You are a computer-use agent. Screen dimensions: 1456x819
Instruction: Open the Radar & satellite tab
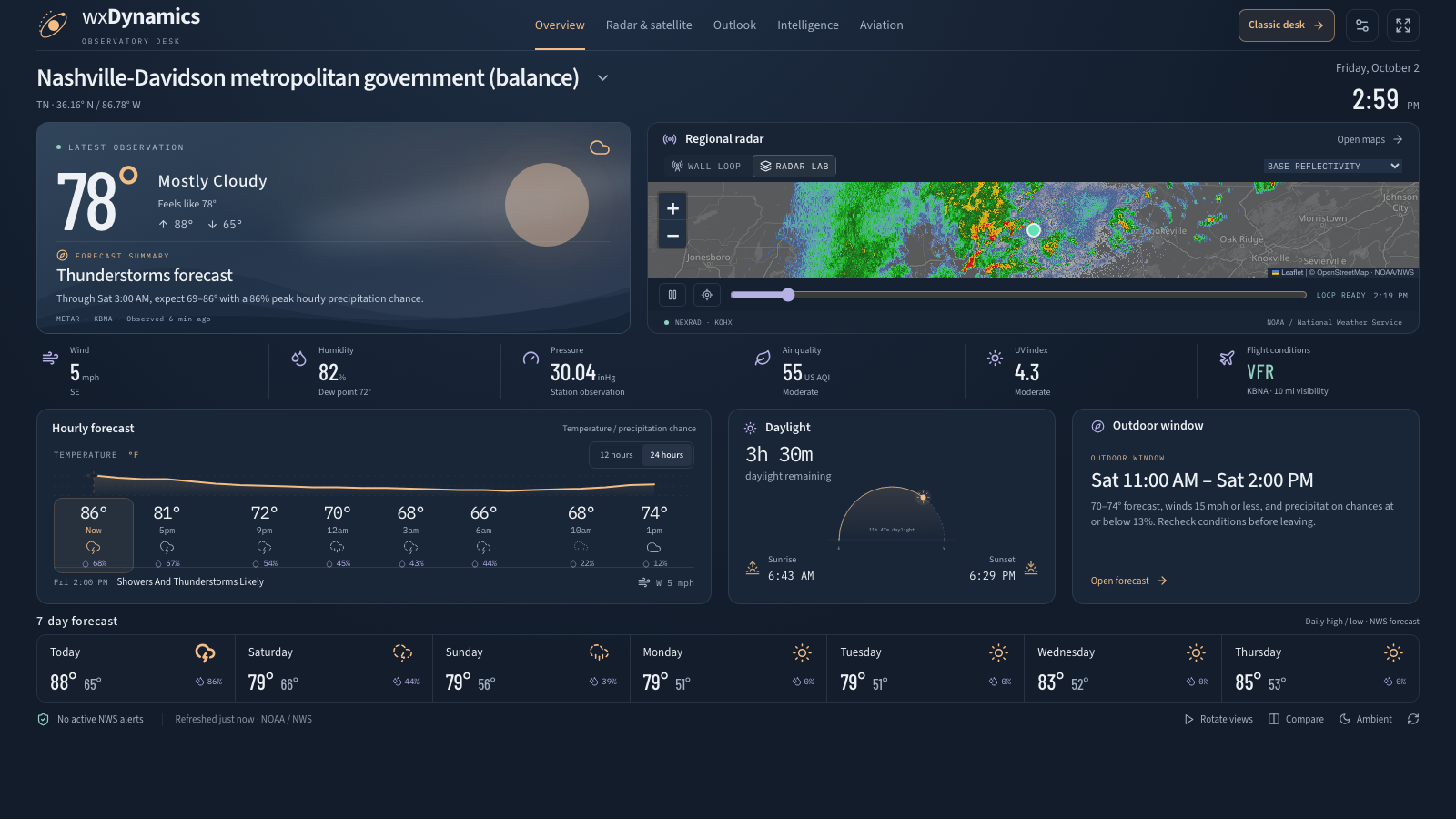[x=649, y=25]
